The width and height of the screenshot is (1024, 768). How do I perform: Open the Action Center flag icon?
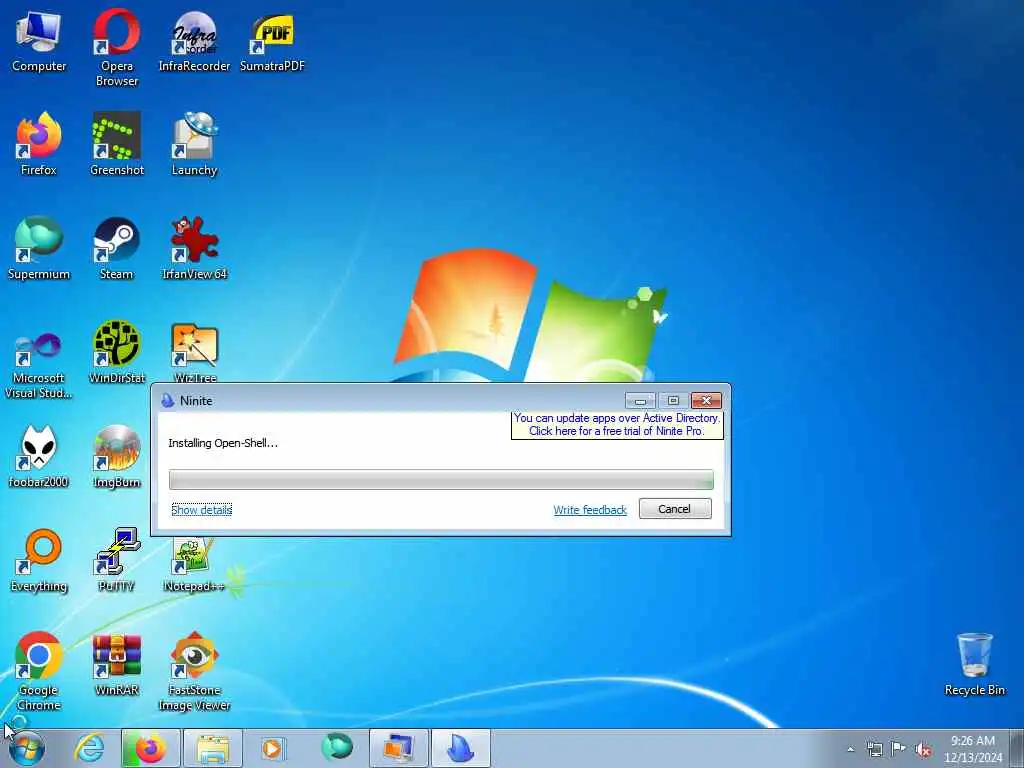(x=899, y=748)
